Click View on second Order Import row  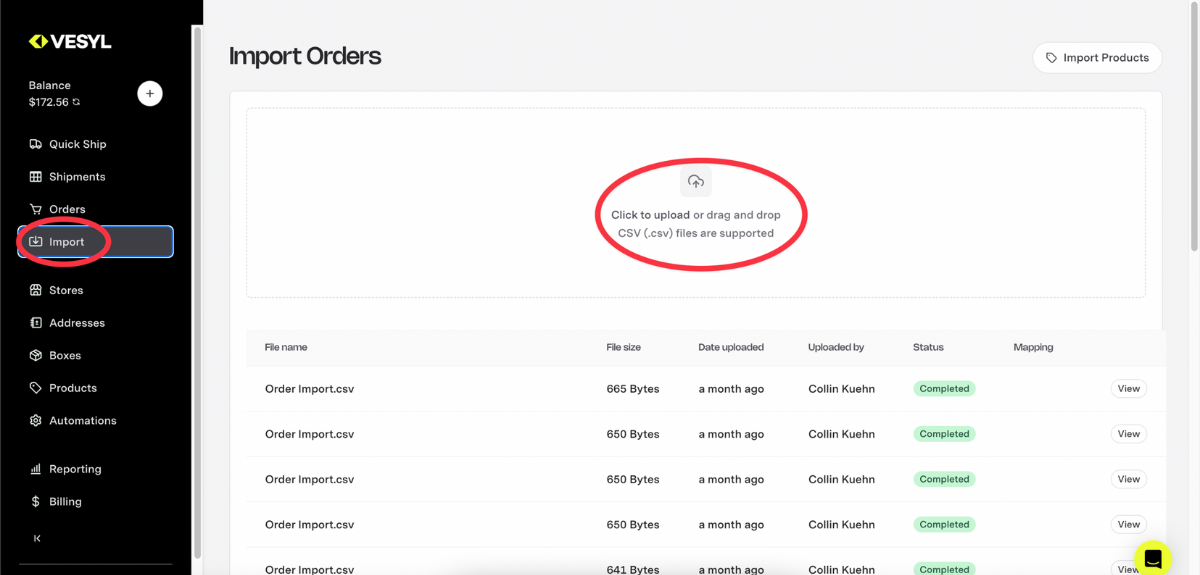[x=1128, y=434]
